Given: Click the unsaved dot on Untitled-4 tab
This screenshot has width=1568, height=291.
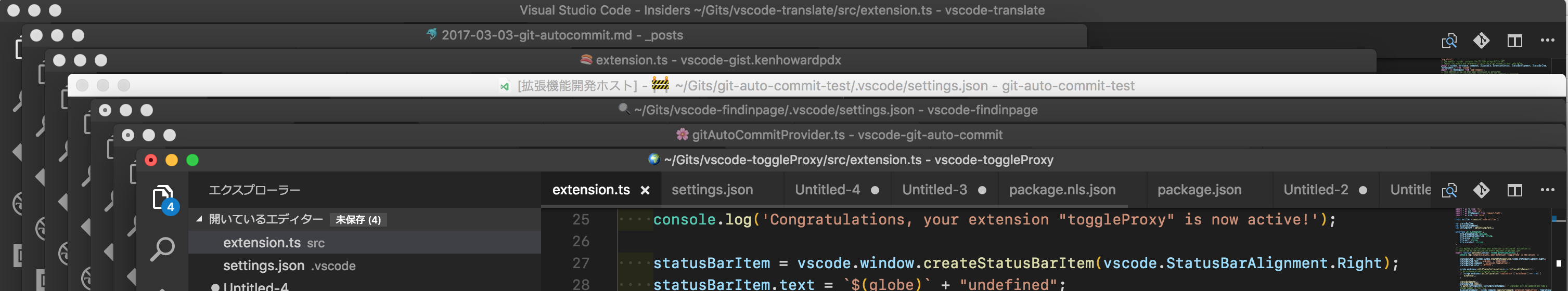Looking at the screenshot, I should pyautogui.click(x=875, y=190).
